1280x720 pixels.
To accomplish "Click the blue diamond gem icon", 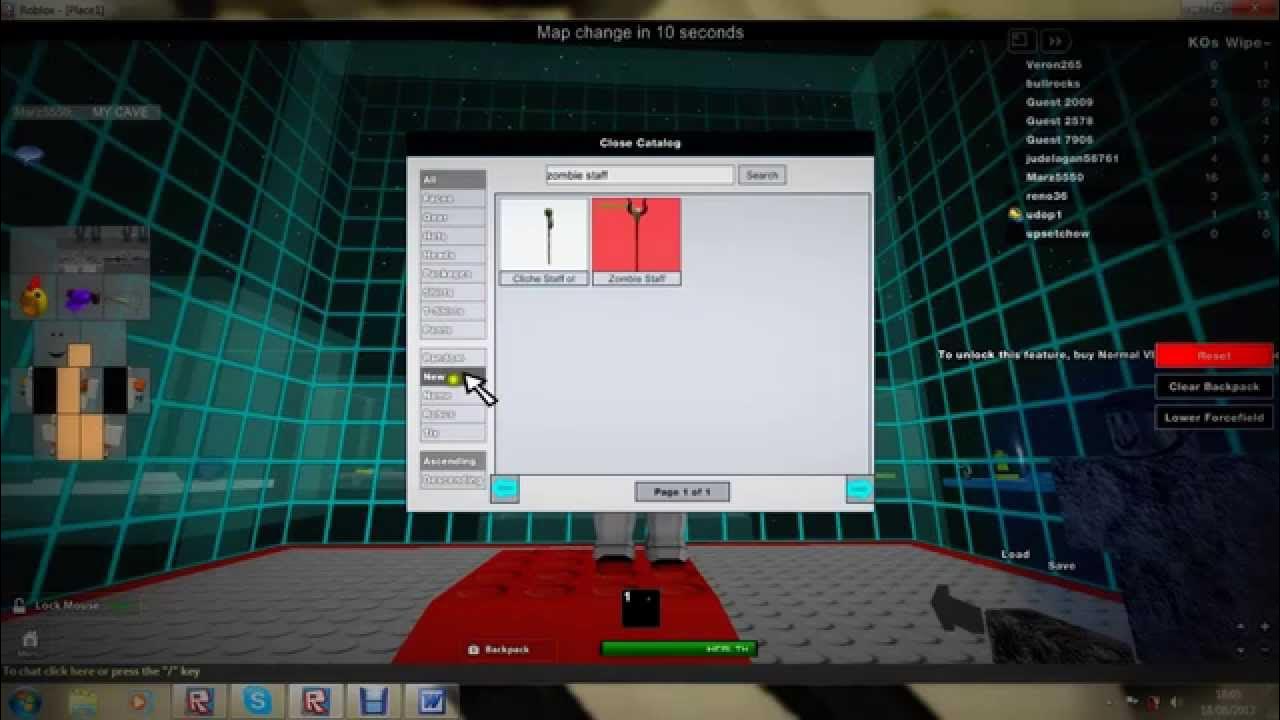I will pyautogui.click(x=30, y=155).
